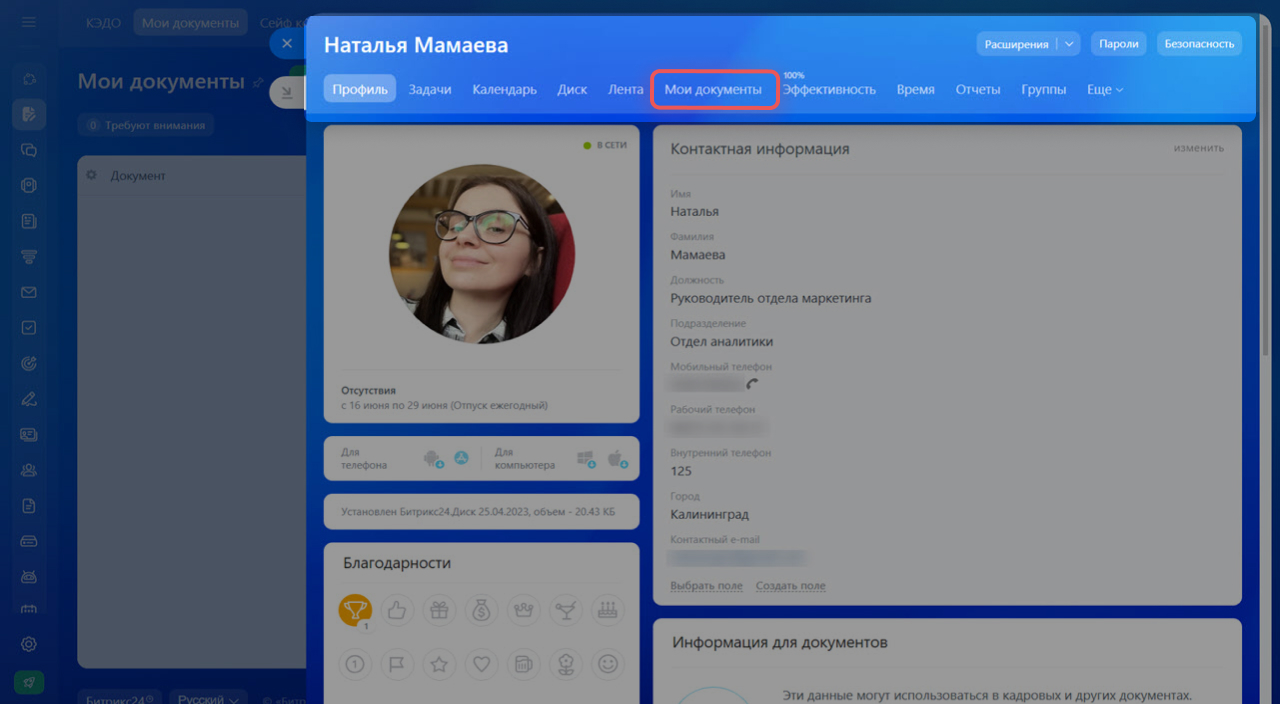Click the green rocket icon in sidebar
This screenshot has height=704, width=1280.
click(29, 682)
